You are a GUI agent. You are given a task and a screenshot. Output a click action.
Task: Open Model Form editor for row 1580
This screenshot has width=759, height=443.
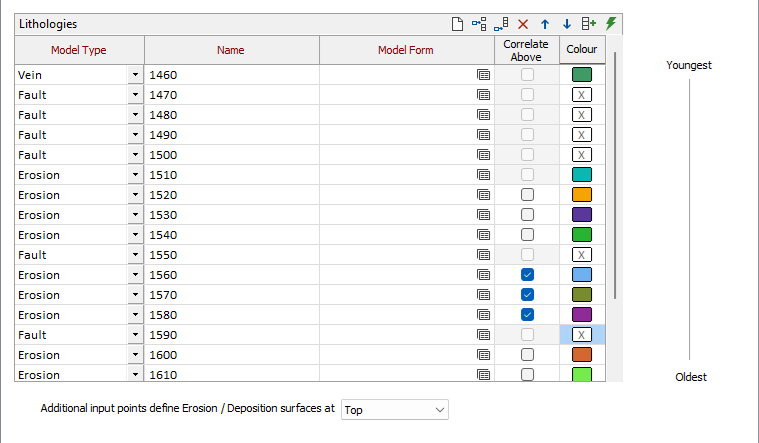483,315
